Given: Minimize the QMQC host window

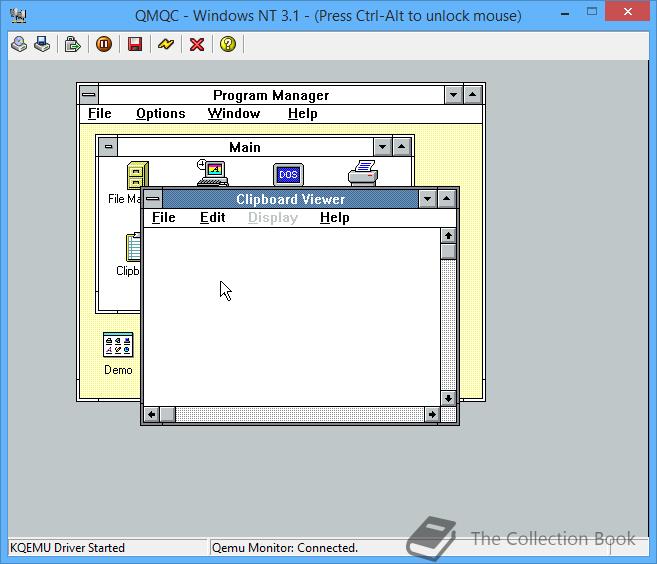Looking at the screenshot, I should (x=565, y=13).
